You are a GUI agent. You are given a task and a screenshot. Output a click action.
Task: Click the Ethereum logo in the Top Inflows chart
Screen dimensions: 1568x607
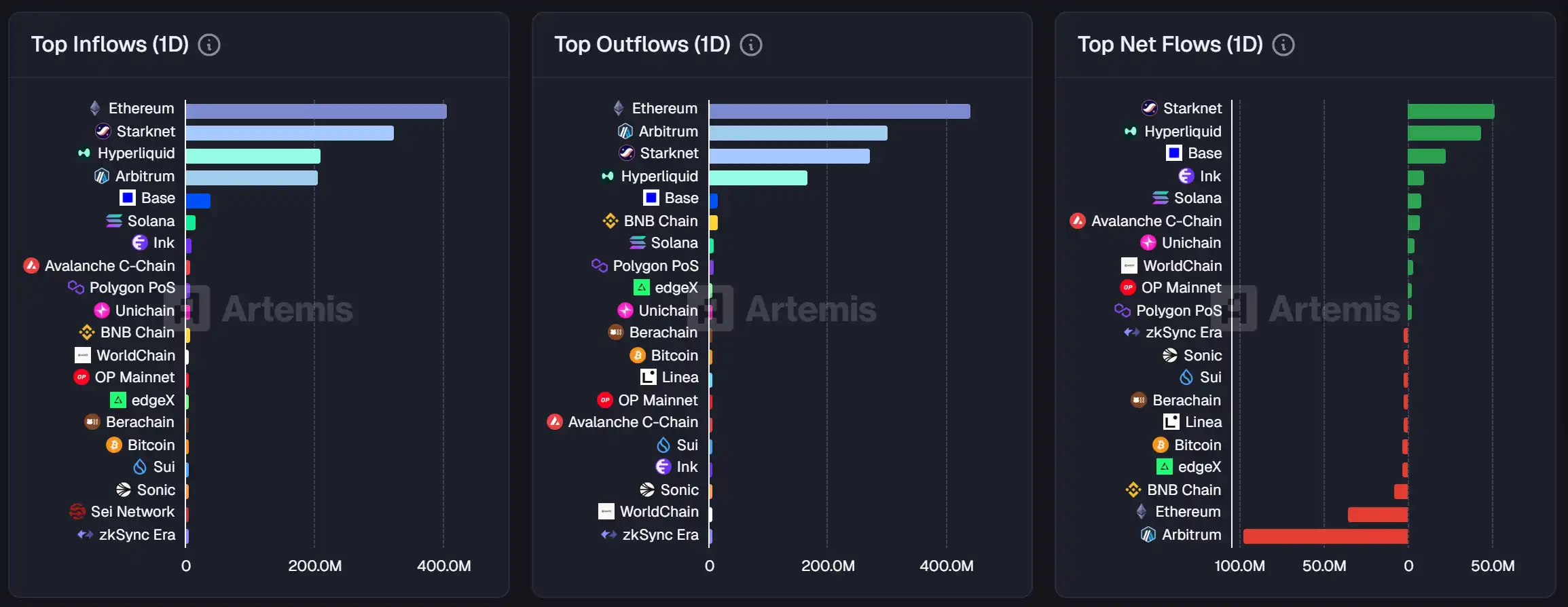pos(95,109)
